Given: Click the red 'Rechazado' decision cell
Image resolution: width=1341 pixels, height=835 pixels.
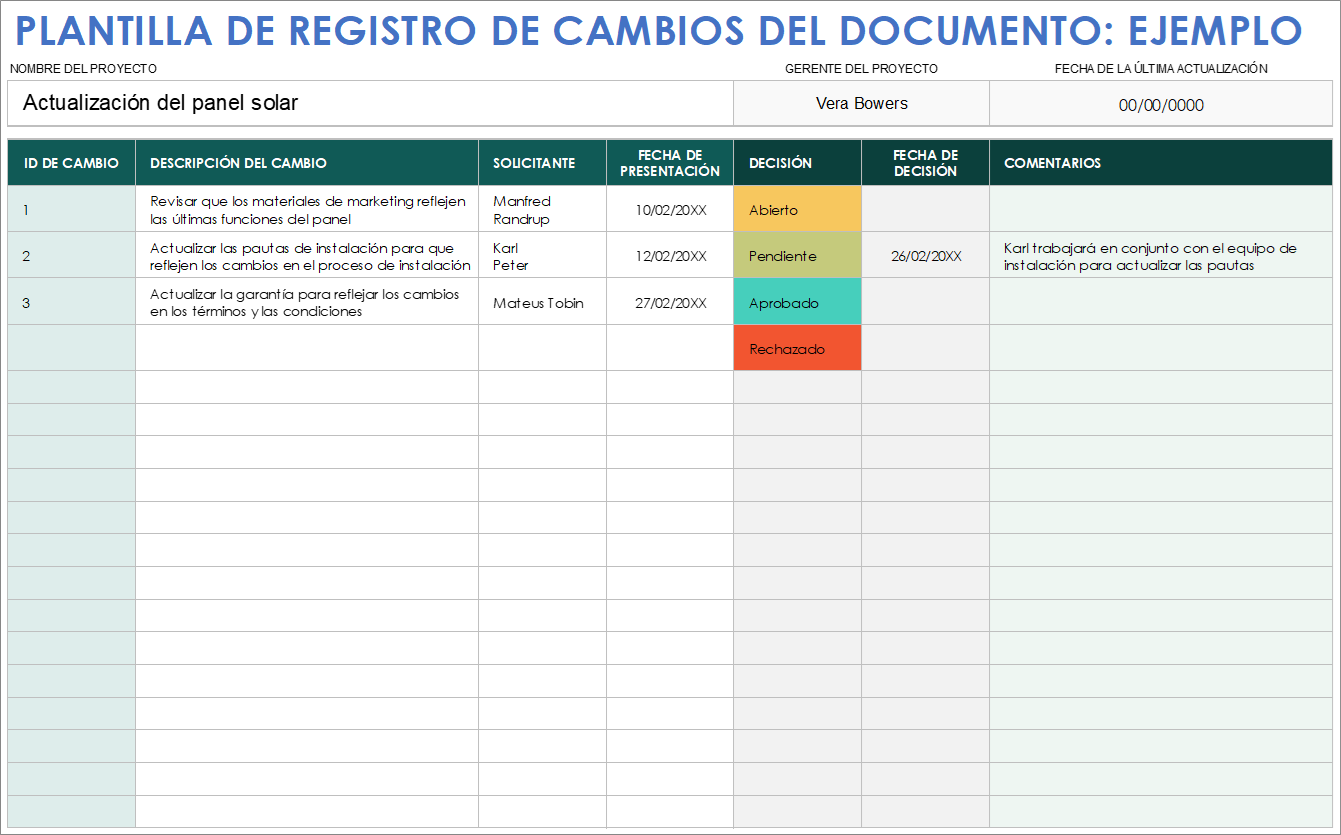Looking at the screenshot, I should (797, 348).
